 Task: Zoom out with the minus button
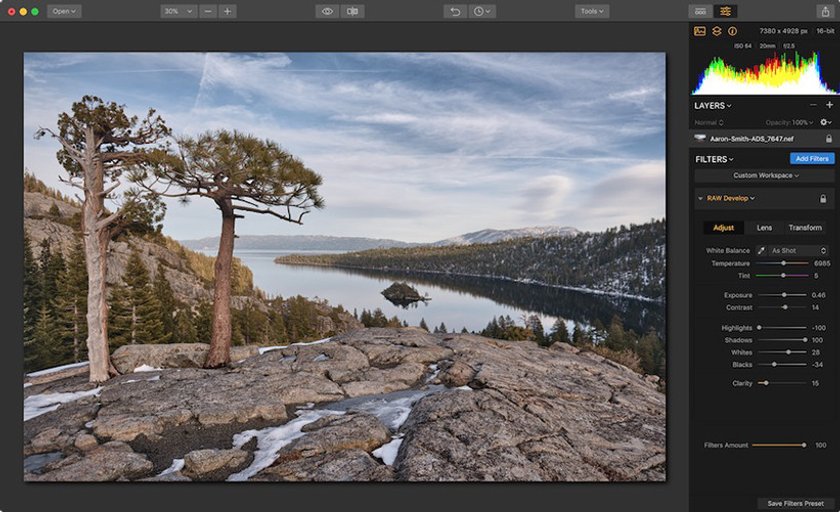point(208,11)
